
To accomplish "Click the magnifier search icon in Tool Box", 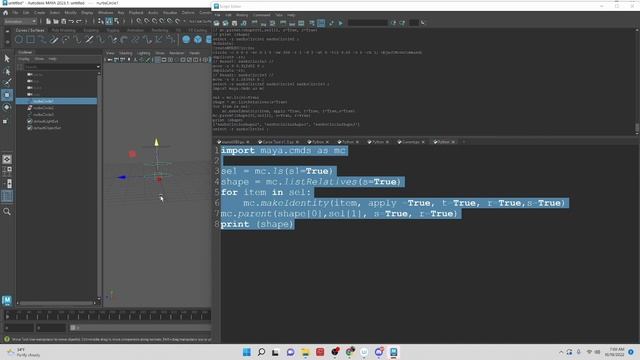I will pos(7,211).
